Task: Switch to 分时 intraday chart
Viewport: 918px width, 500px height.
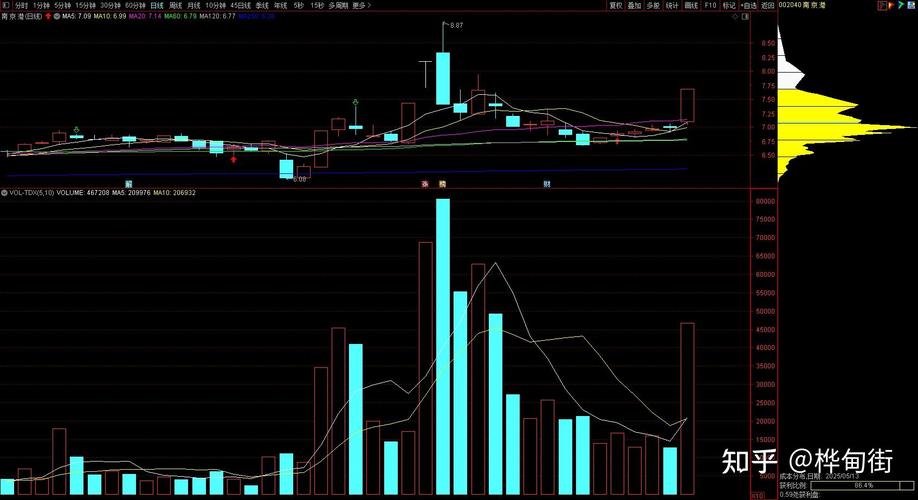Action: click(22, 5)
